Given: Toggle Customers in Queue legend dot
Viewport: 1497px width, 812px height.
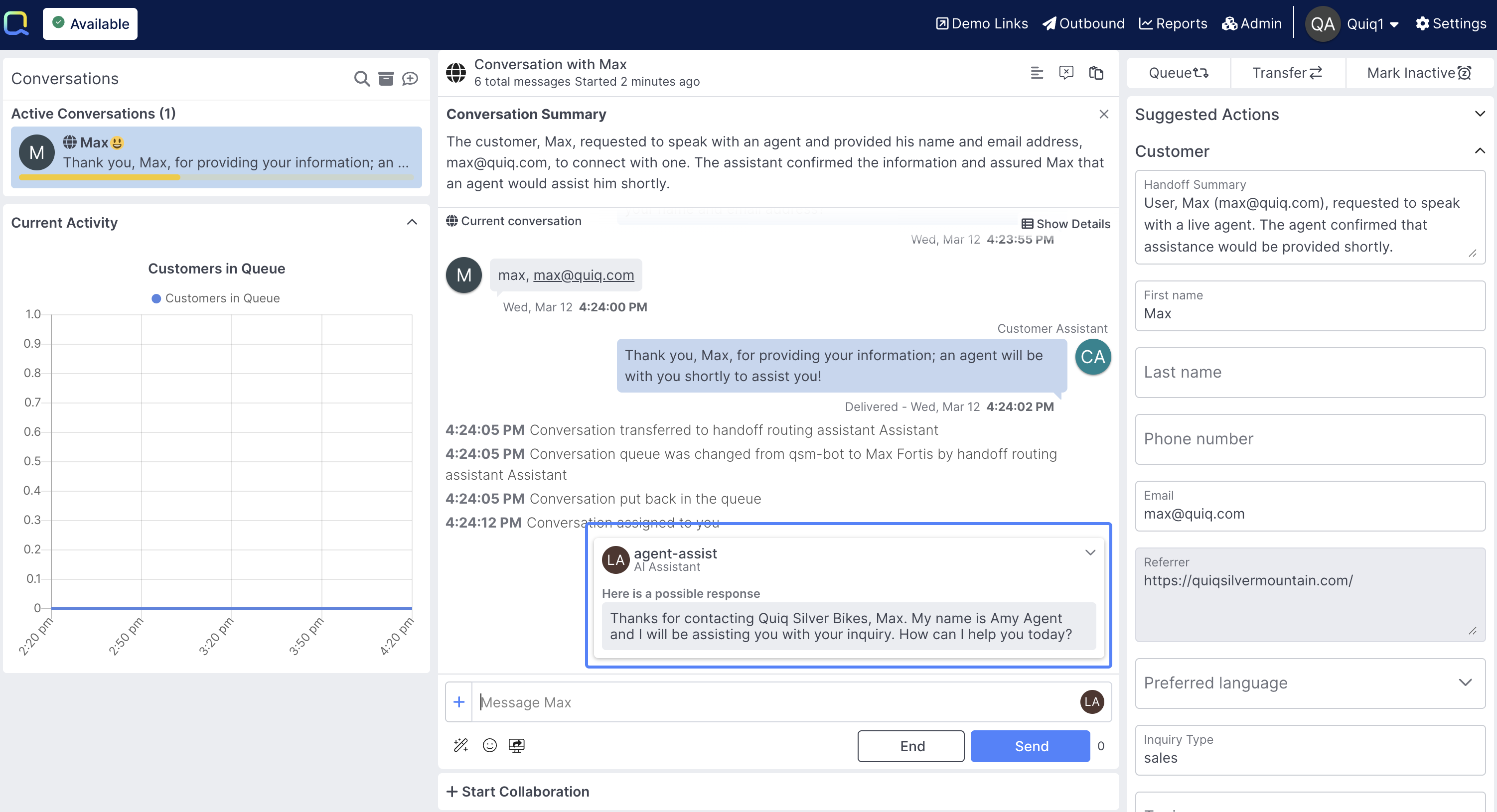Looking at the screenshot, I should [156, 298].
